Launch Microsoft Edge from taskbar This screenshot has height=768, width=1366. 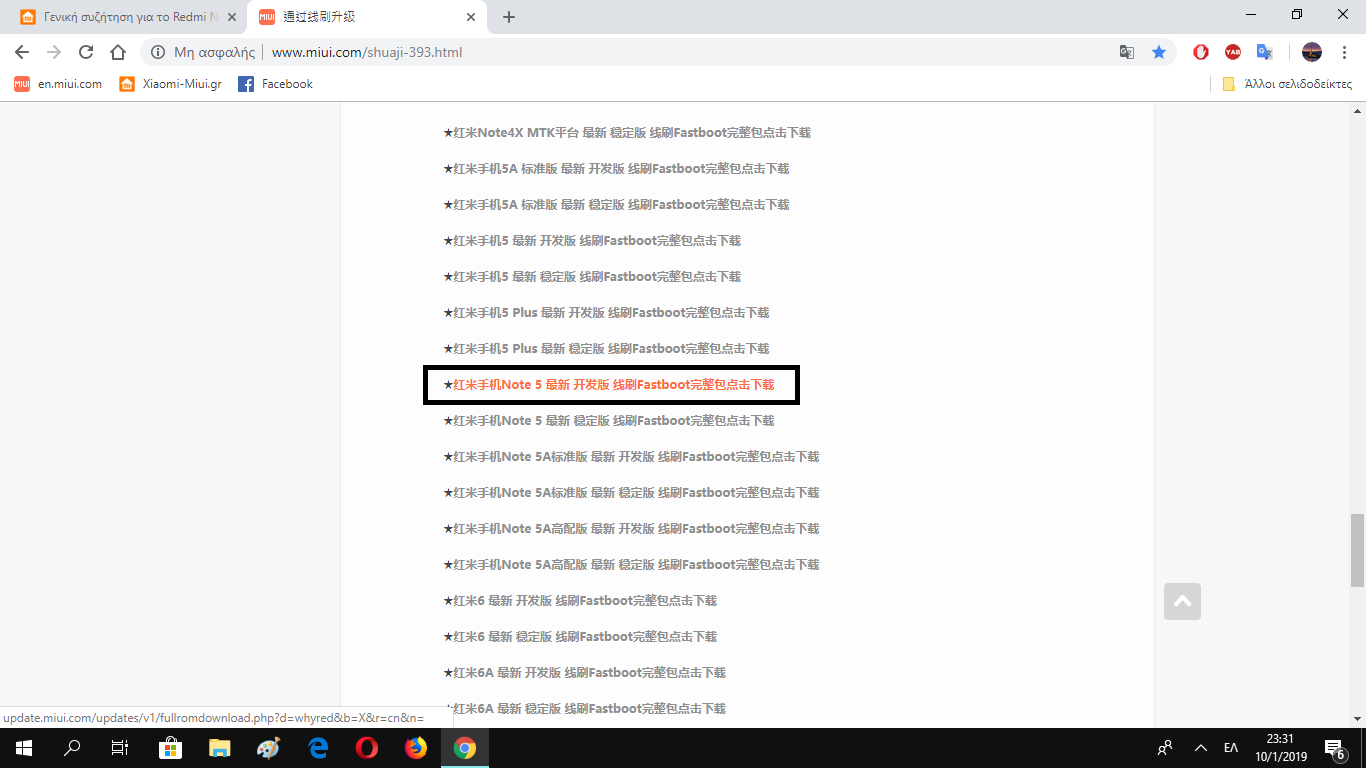click(x=318, y=748)
